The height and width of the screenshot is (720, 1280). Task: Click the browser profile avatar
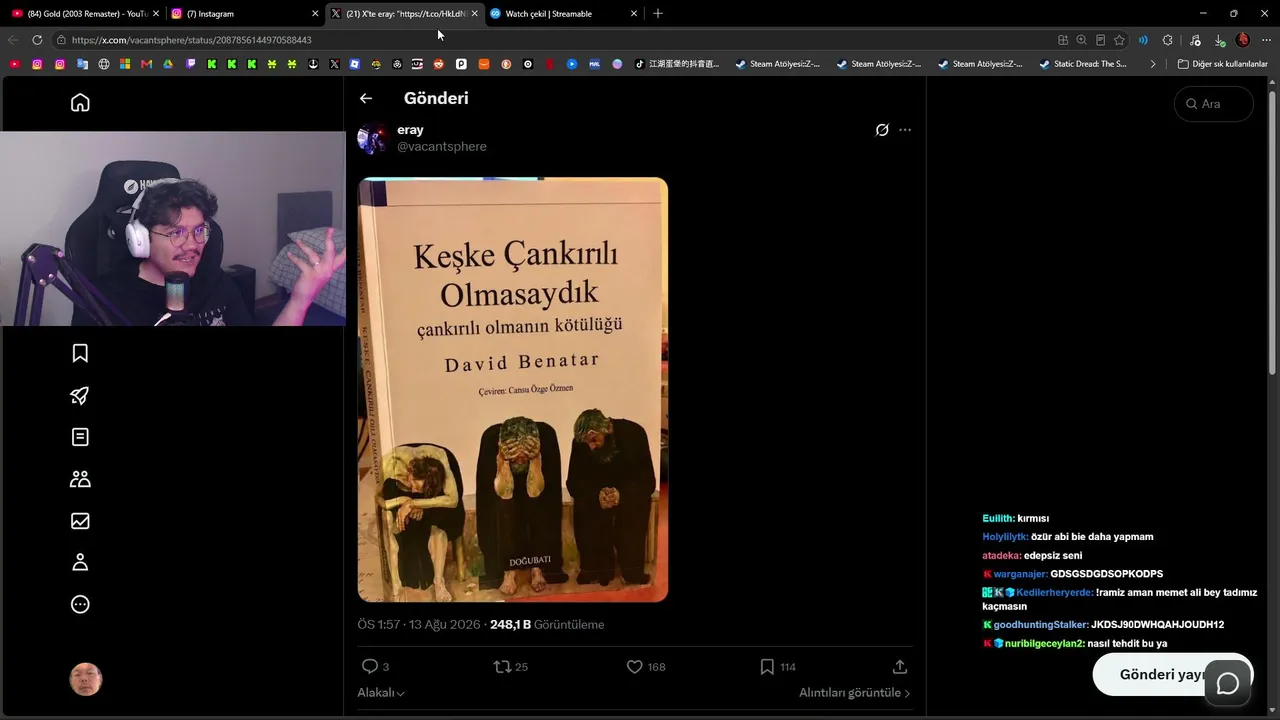[1243, 40]
